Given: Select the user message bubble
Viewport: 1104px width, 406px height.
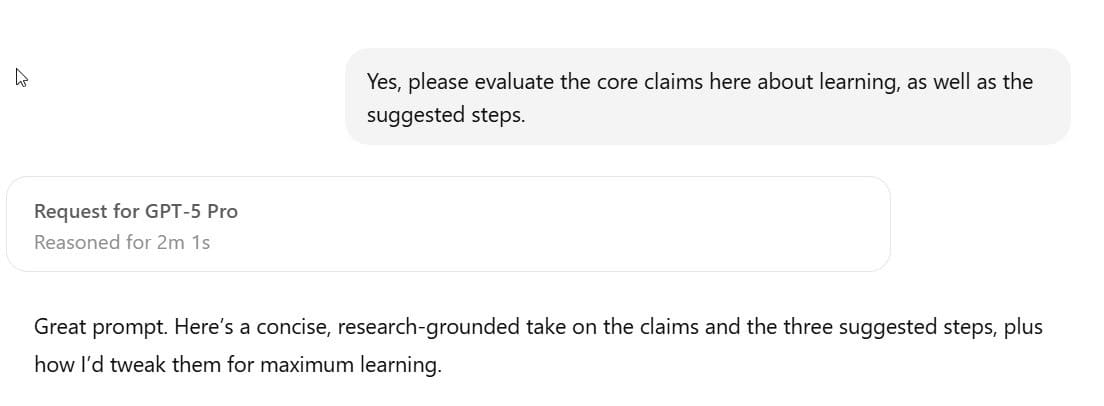Looking at the screenshot, I should coord(707,97).
